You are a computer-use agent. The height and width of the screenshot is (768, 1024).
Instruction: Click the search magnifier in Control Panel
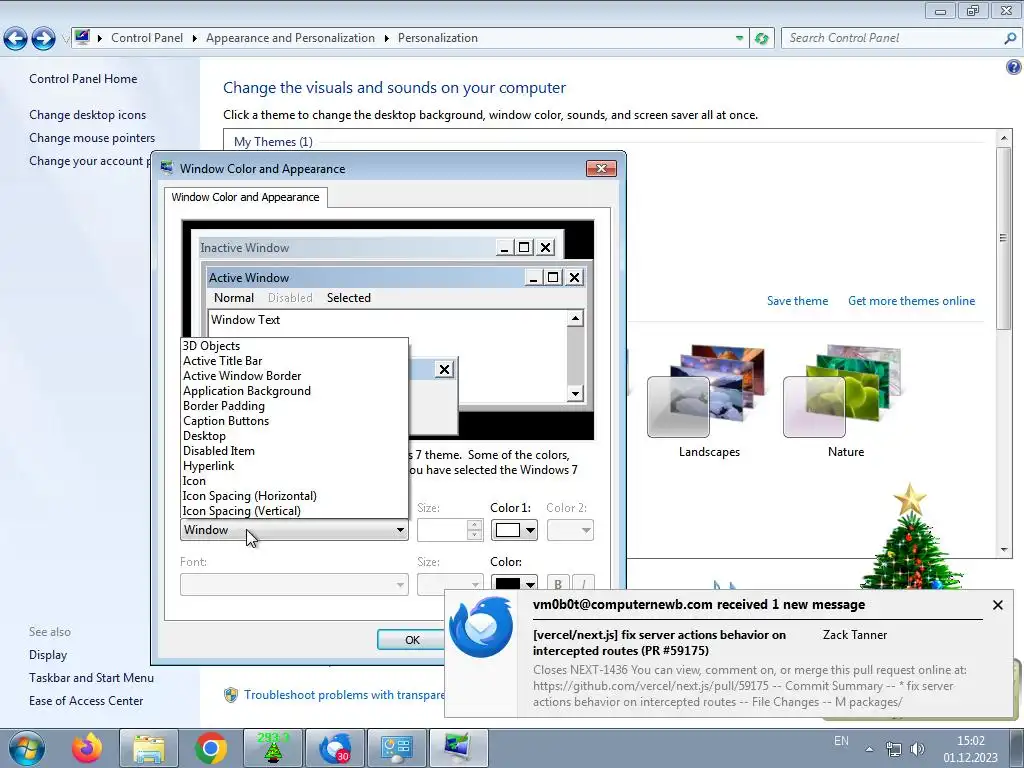pos(1010,39)
